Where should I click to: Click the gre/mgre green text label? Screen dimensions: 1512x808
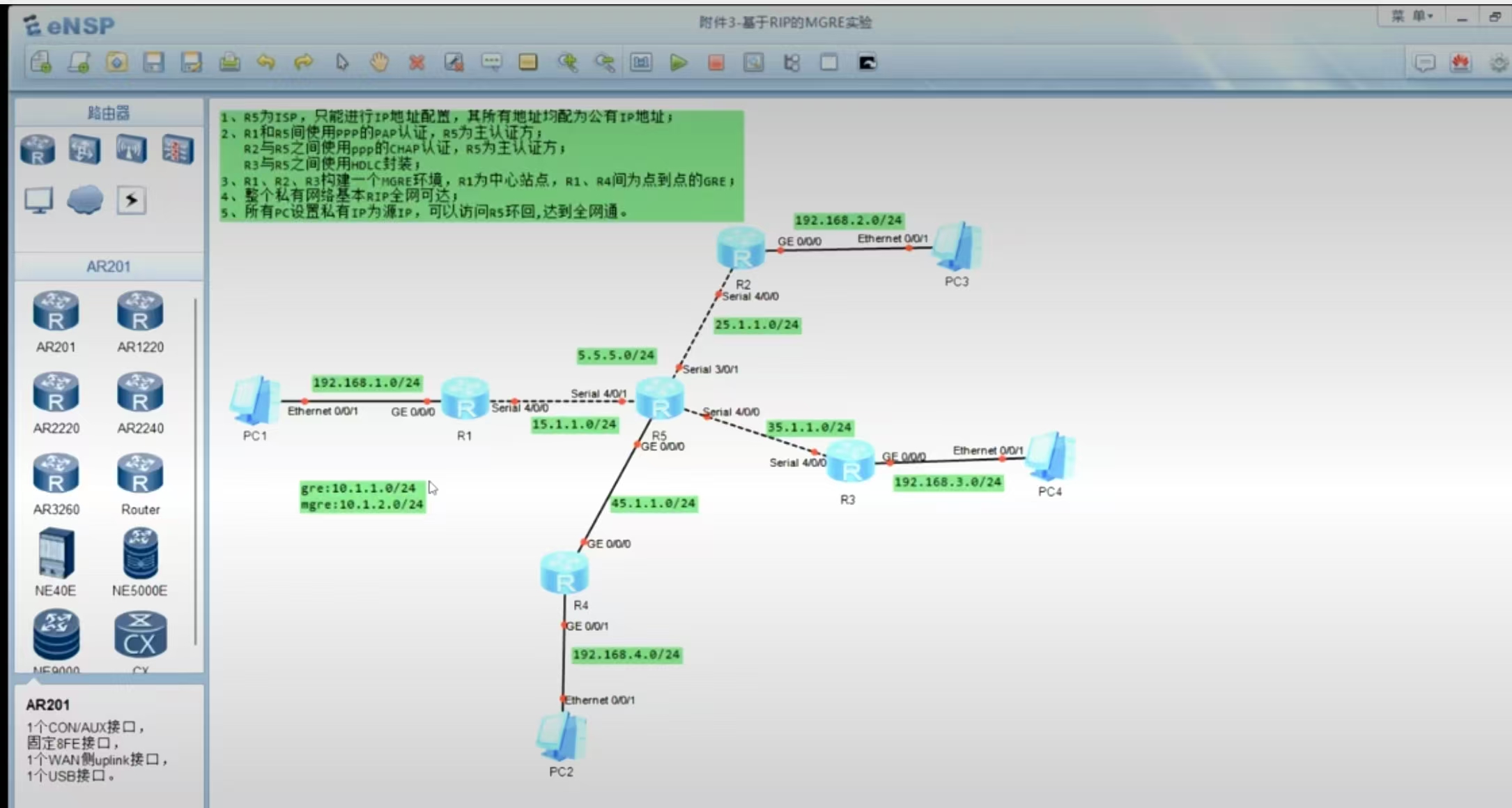click(x=362, y=496)
